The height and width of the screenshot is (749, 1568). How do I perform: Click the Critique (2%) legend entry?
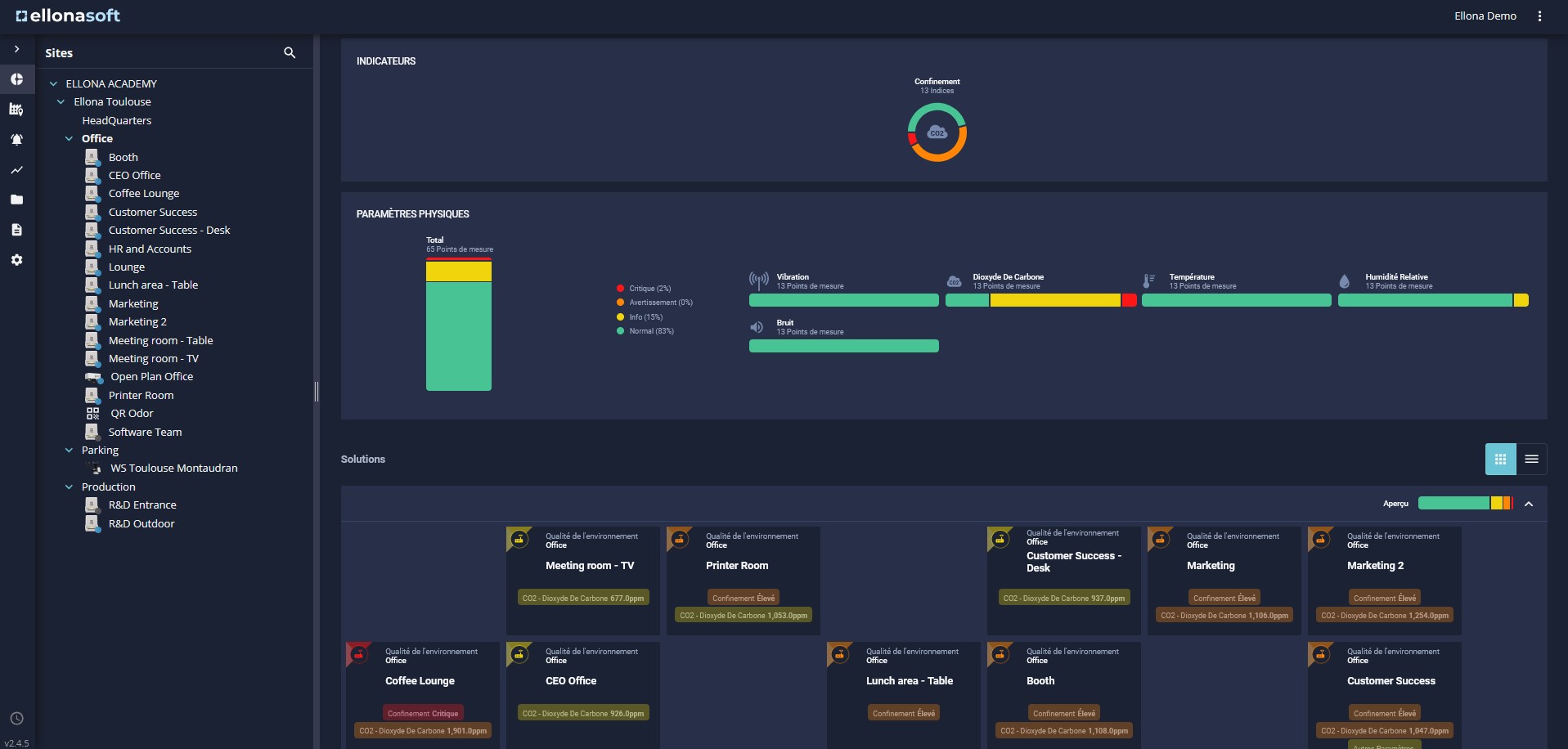[644, 288]
